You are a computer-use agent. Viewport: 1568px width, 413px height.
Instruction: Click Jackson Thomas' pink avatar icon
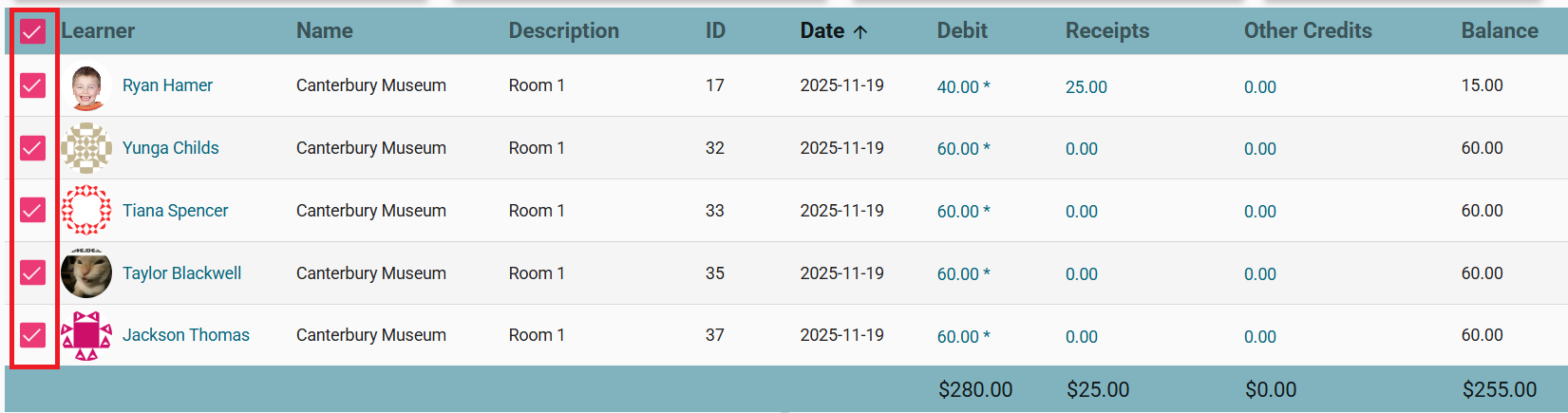pyautogui.click(x=86, y=336)
